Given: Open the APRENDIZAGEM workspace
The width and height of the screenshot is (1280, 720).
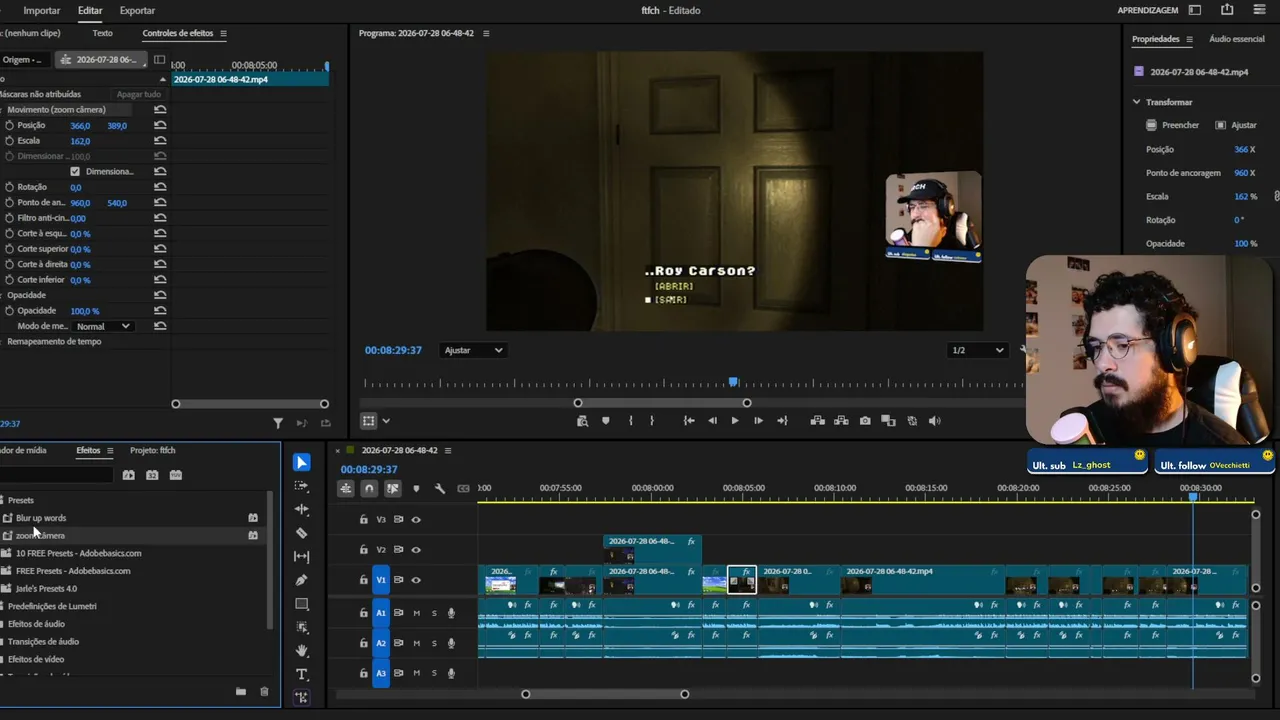Looking at the screenshot, I should tap(1148, 10).
